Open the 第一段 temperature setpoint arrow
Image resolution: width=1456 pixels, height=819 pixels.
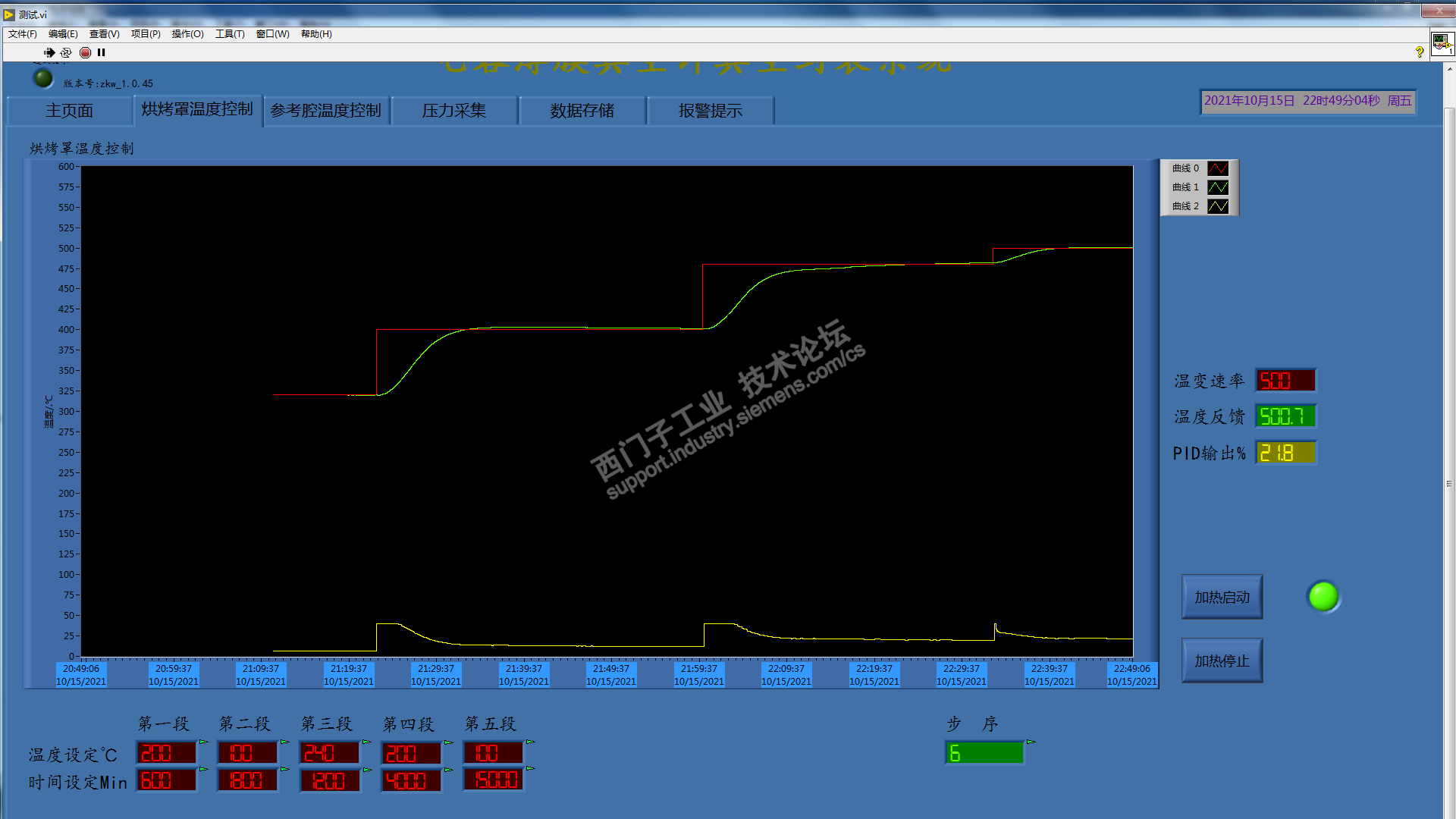point(203,742)
